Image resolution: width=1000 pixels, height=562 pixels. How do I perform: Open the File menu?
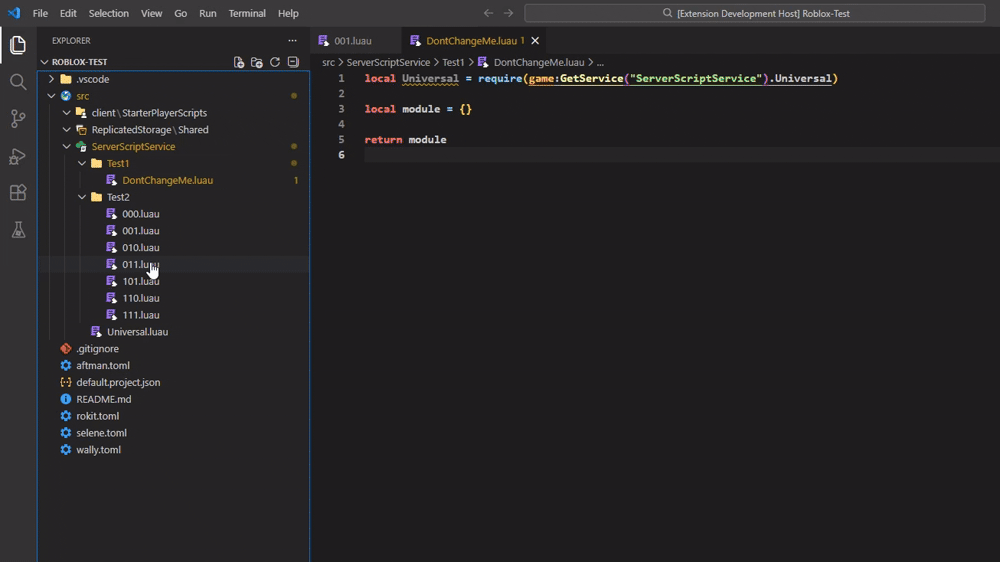(40, 13)
